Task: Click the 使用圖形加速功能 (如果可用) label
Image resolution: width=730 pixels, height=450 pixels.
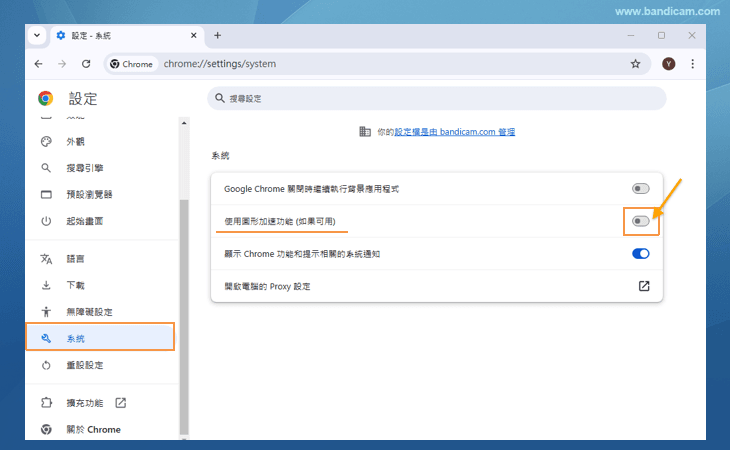Action: [x=280, y=221]
